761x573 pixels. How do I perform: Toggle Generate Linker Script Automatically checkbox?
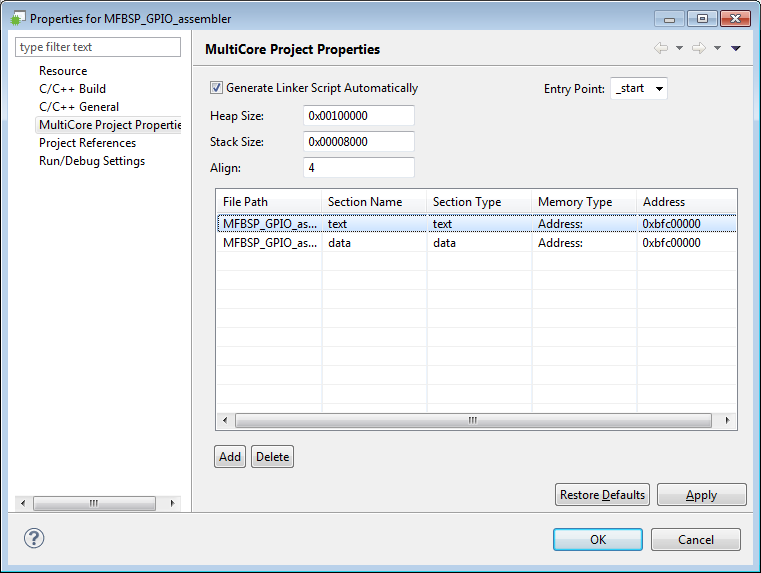point(217,88)
